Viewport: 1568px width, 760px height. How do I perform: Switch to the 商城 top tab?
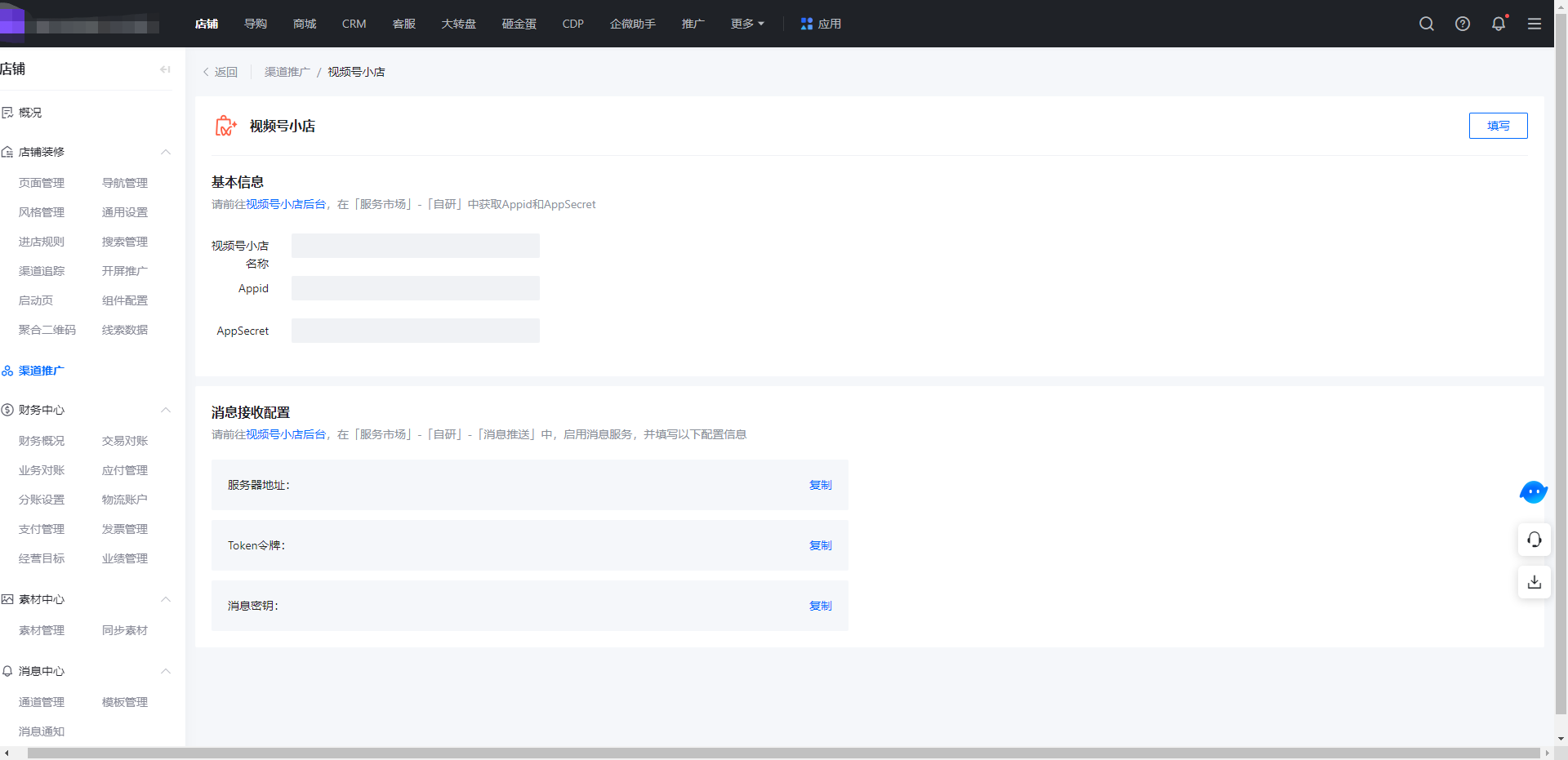pyautogui.click(x=305, y=24)
